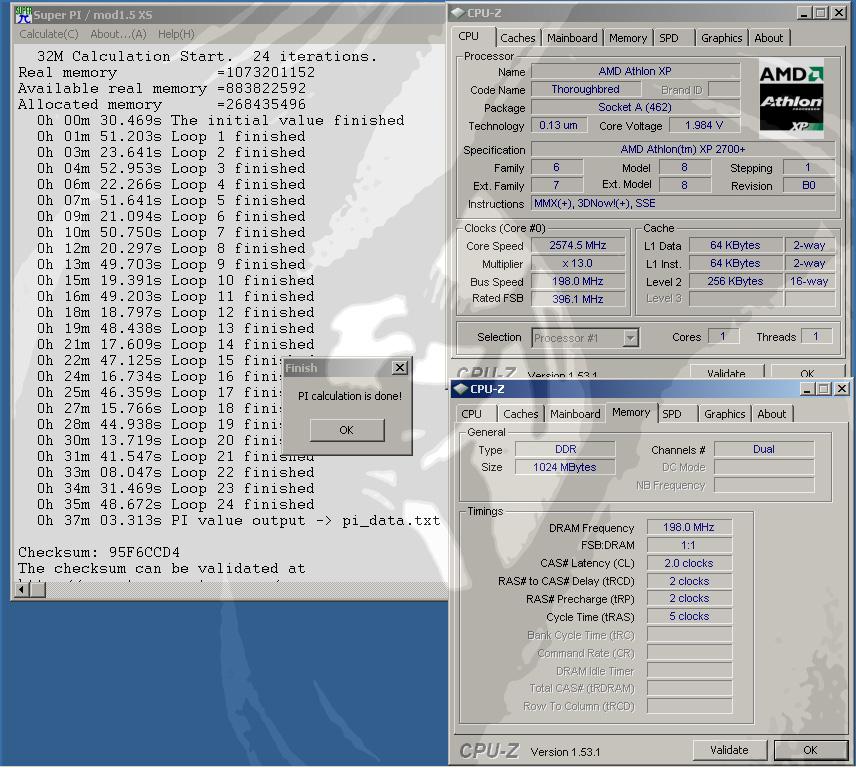This screenshot has height=768, width=856.
Task: Click the empty Bank Cycle Time (tRC) field
Action: click(689, 635)
